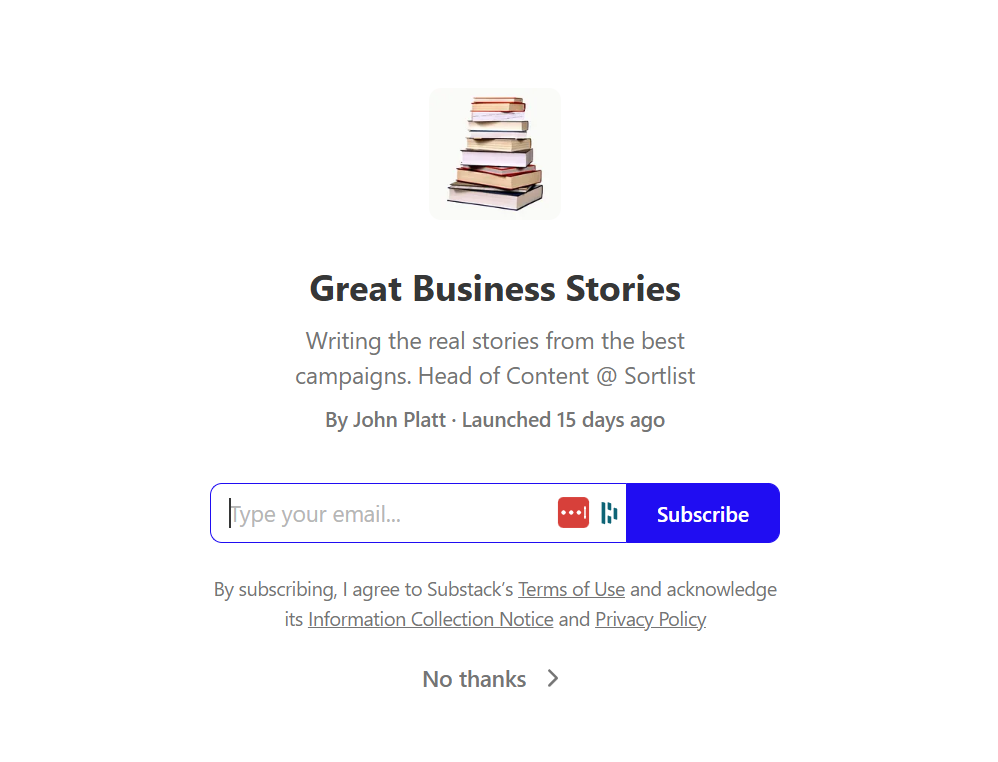
Task: Click the chevron arrow beside No thanks
Action: (553, 679)
